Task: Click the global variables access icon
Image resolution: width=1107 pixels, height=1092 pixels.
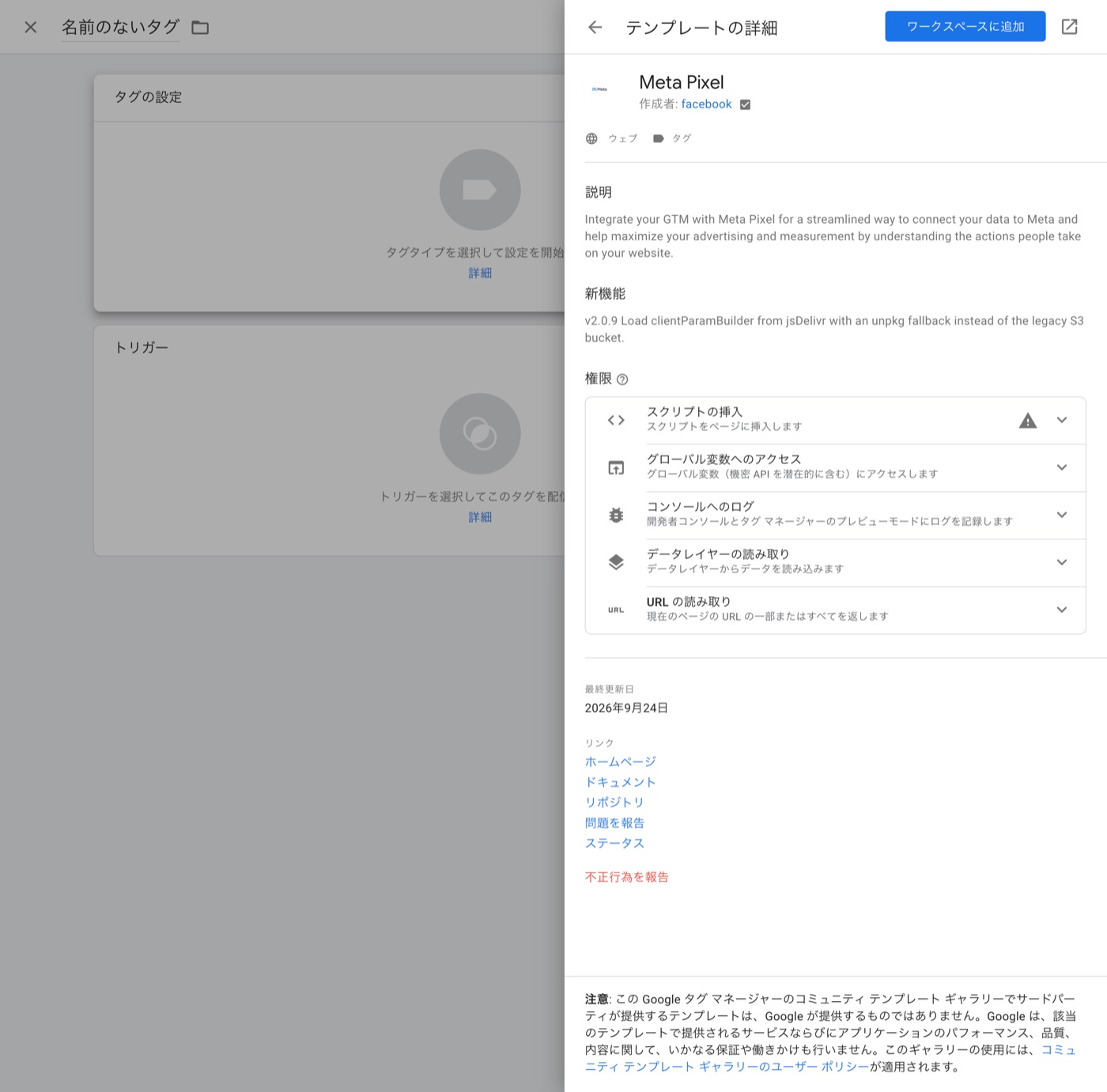Action: pyautogui.click(x=616, y=467)
